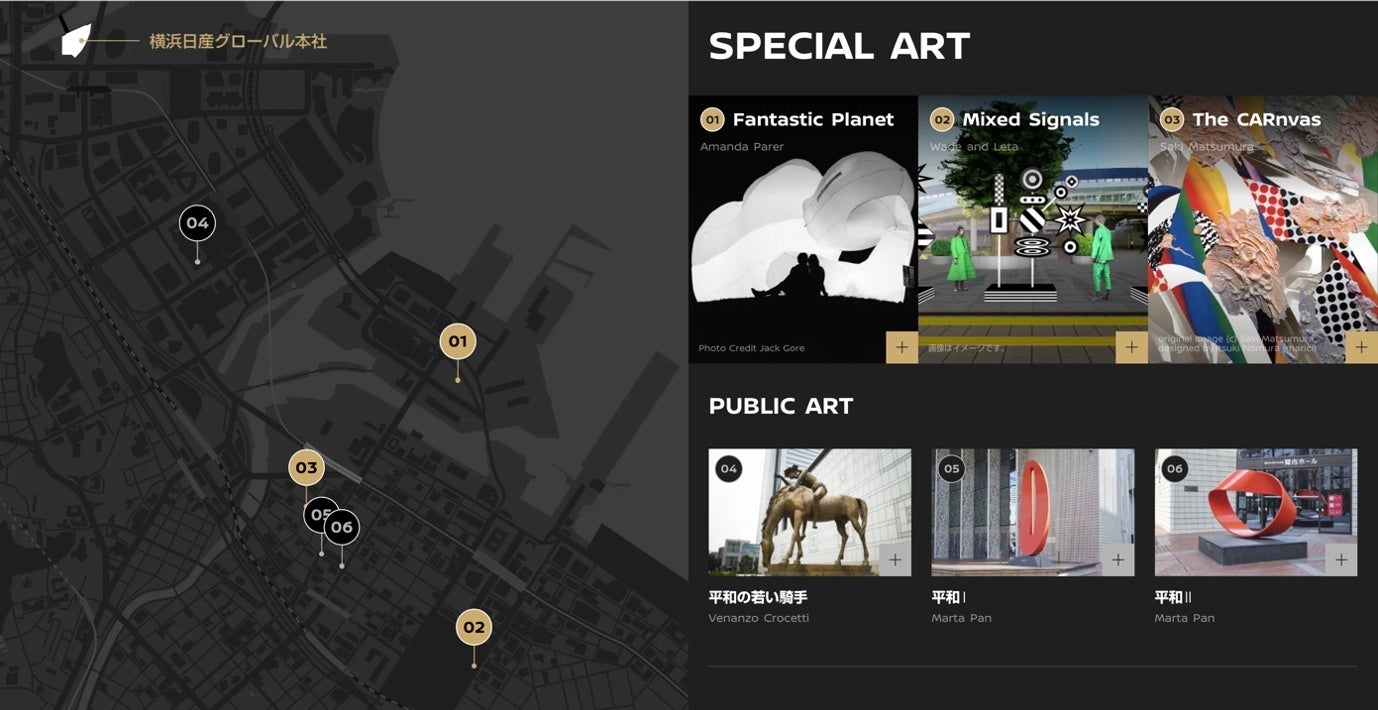The image size is (1378, 710).
Task: Click the 平和の若い騎手 title
Action: coord(758,597)
